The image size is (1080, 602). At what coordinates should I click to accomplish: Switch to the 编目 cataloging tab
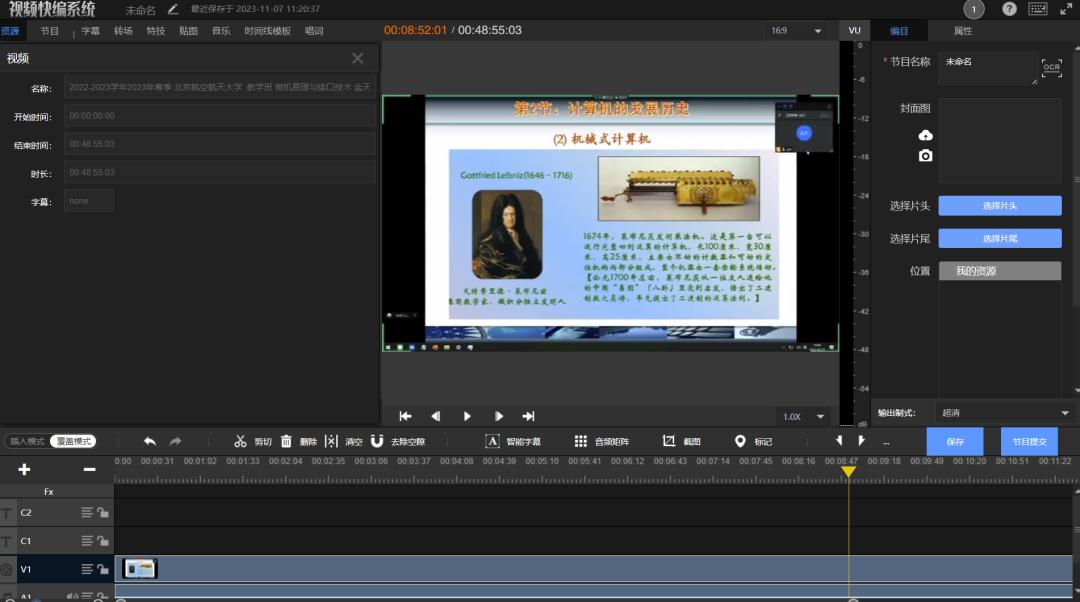click(x=899, y=31)
